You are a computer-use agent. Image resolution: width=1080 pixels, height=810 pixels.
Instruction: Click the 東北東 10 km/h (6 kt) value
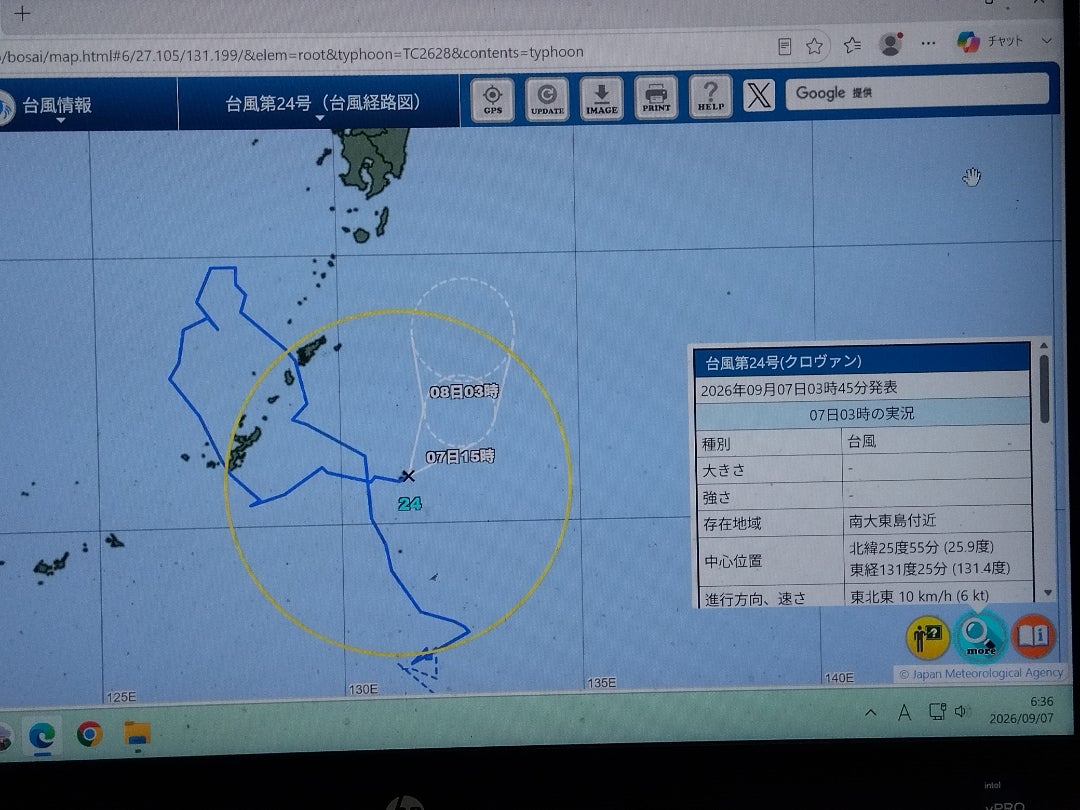click(920, 596)
